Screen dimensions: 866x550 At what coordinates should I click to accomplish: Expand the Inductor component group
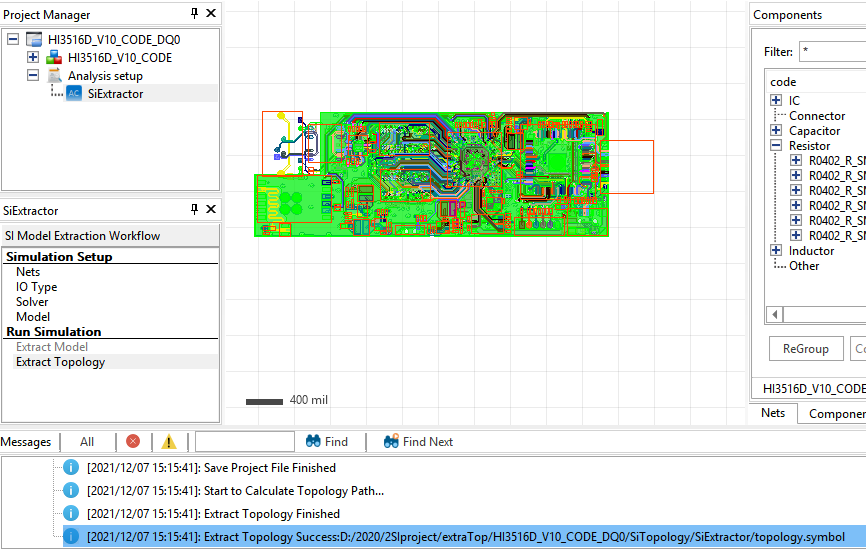(776, 251)
